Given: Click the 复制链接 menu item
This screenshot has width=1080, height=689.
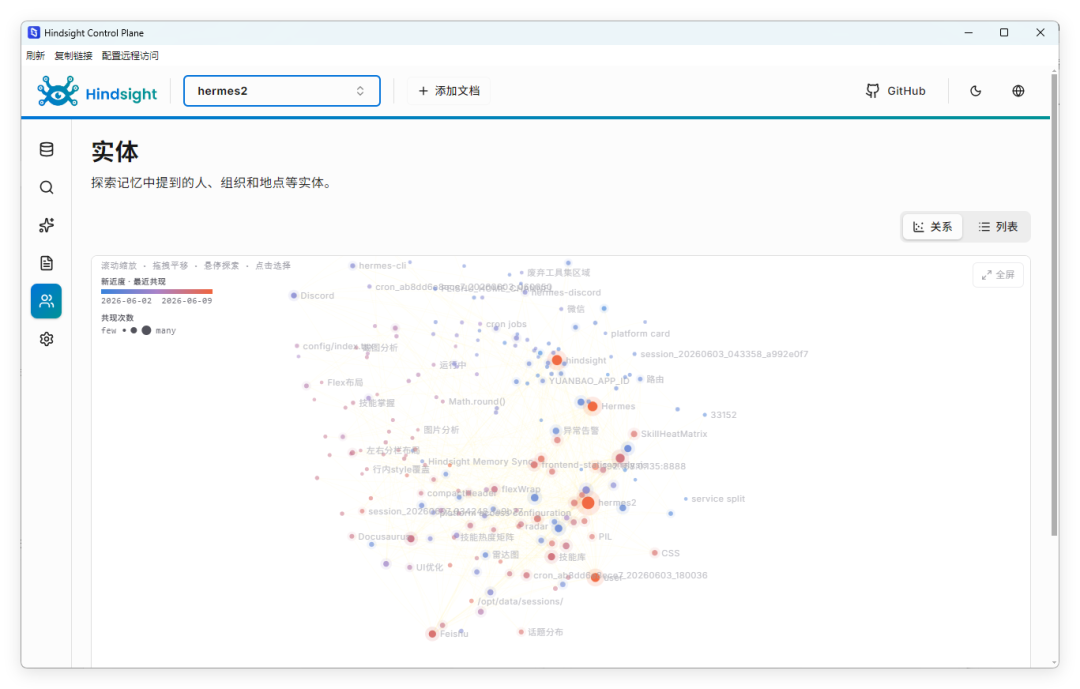Looking at the screenshot, I should tap(73, 56).
